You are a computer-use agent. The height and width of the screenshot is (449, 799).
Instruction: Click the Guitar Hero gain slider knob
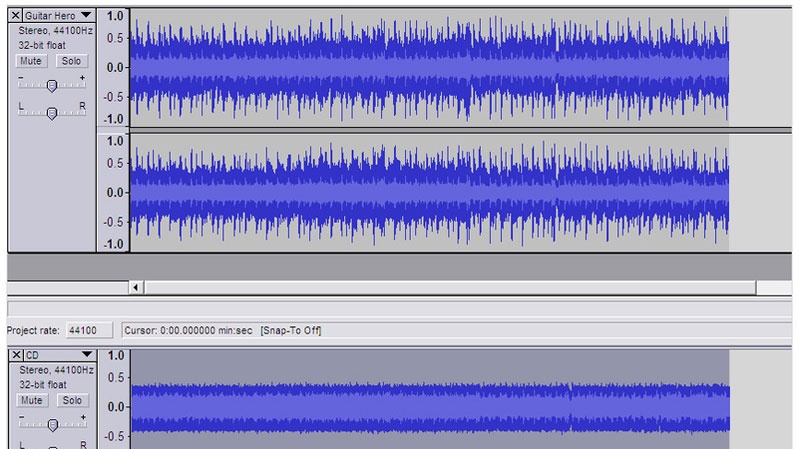coord(52,86)
